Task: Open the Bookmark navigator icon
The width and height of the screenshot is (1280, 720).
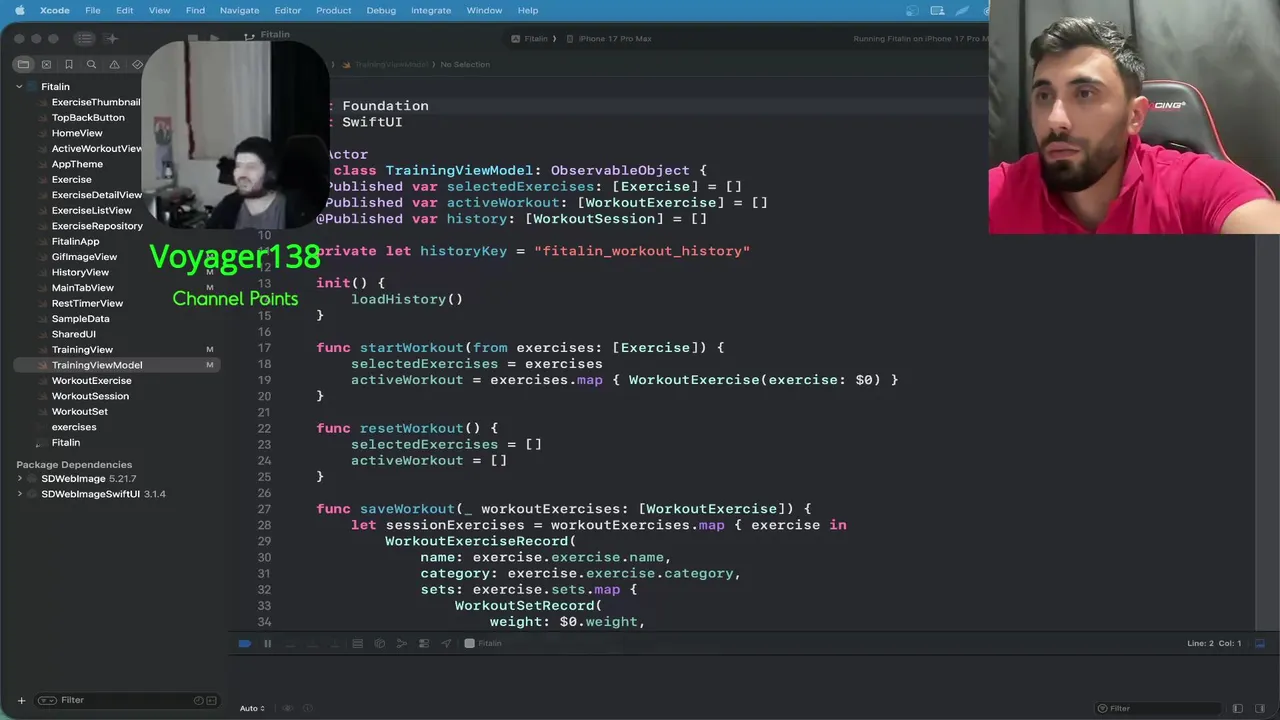Action: pyautogui.click(x=69, y=64)
